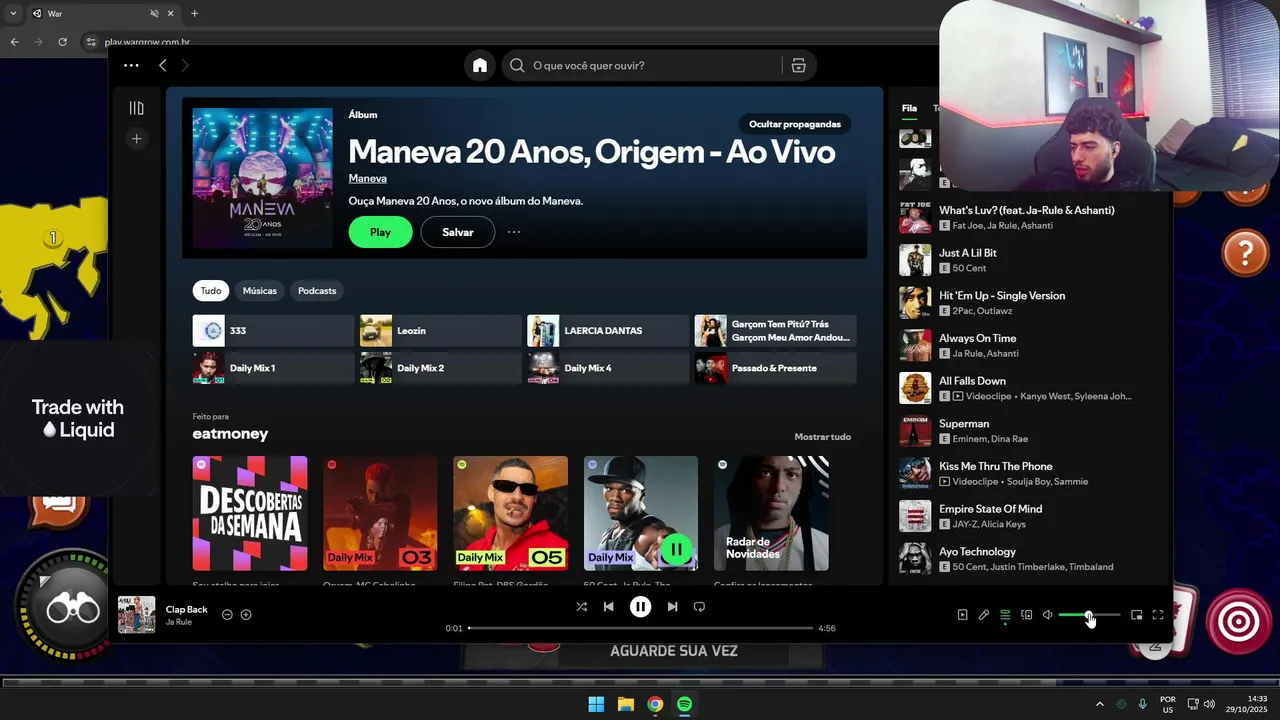Select the Podcasts filter chip
This screenshot has width=1280, height=720.
click(317, 291)
